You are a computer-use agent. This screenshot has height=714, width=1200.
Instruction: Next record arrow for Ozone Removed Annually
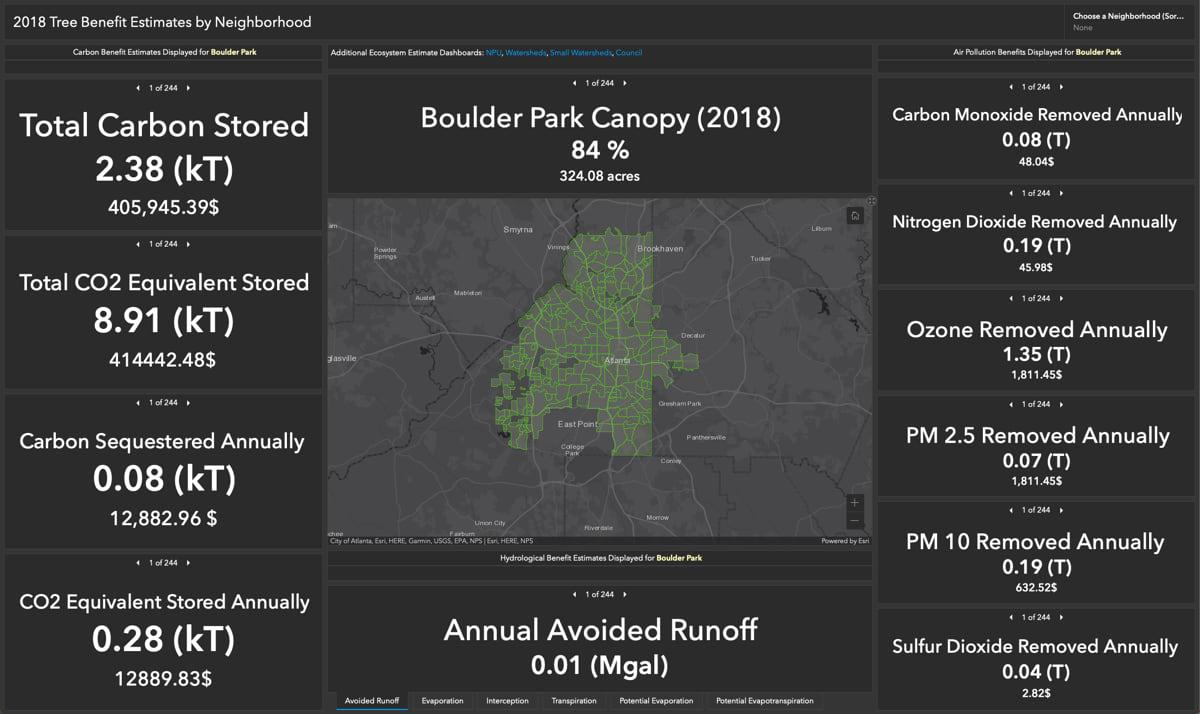(x=1062, y=299)
